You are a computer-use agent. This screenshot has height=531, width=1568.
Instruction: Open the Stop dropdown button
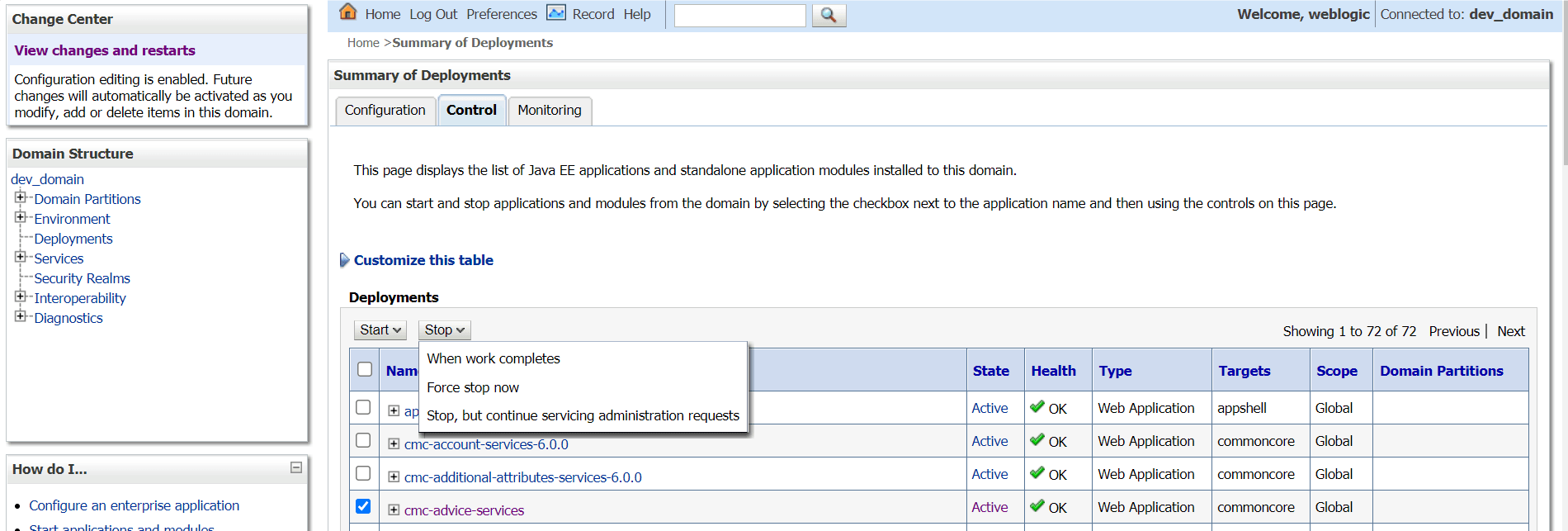coord(444,330)
